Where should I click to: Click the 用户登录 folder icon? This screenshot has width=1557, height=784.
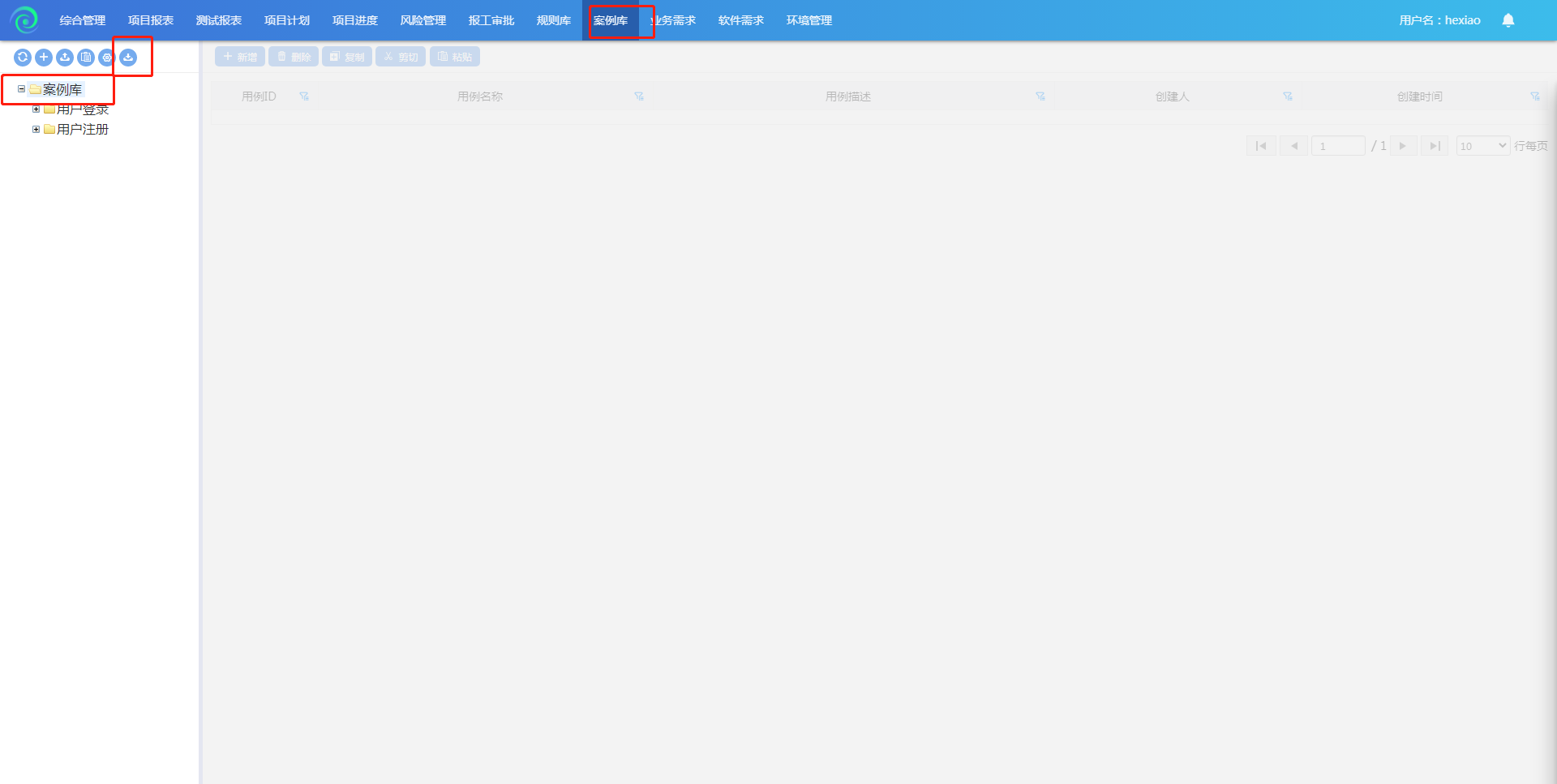pyautogui.click(x=49, y=109)
